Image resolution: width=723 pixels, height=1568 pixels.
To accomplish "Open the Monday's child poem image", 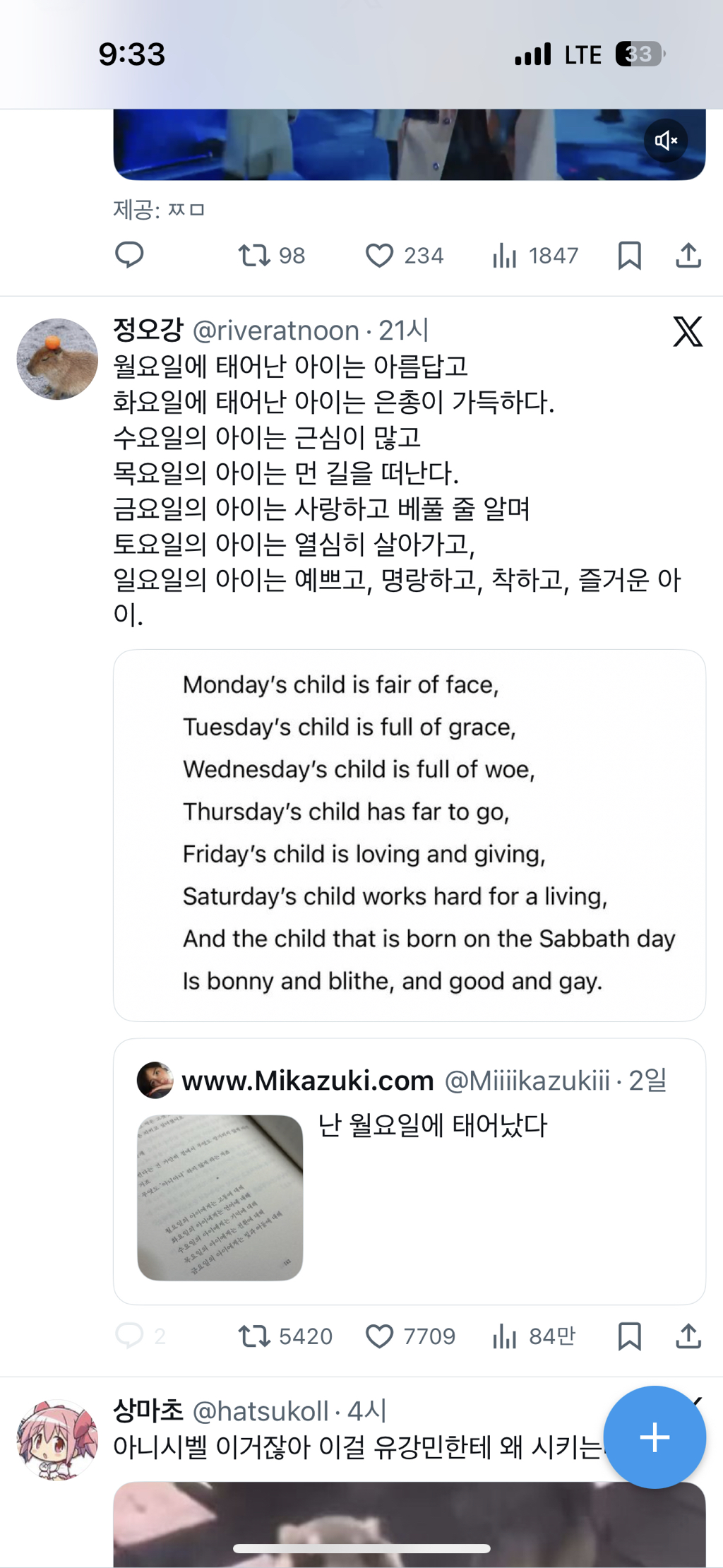I will click(x=410, y=835).
